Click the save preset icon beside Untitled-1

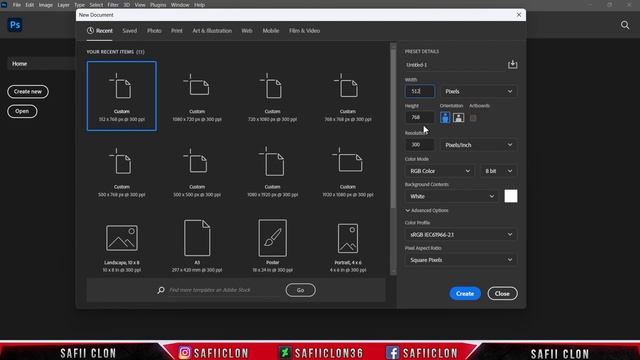point(513,64)
